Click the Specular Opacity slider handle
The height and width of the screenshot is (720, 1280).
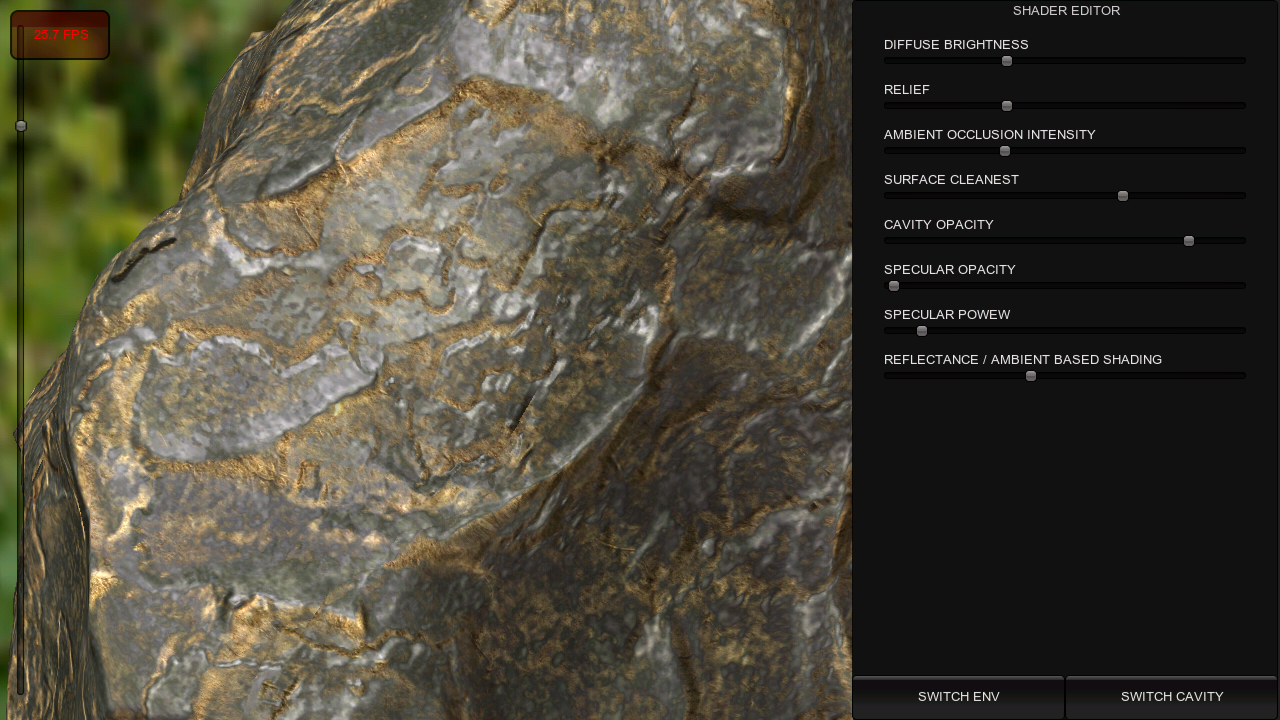(x=894, y=286)
